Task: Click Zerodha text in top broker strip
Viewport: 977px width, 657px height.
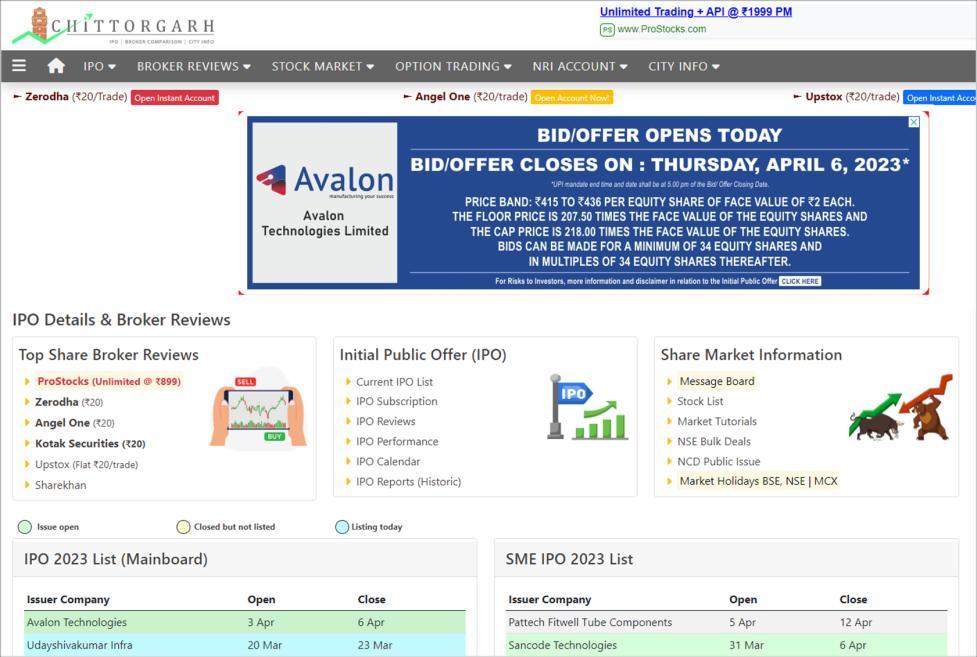Action: pos(47,97)
